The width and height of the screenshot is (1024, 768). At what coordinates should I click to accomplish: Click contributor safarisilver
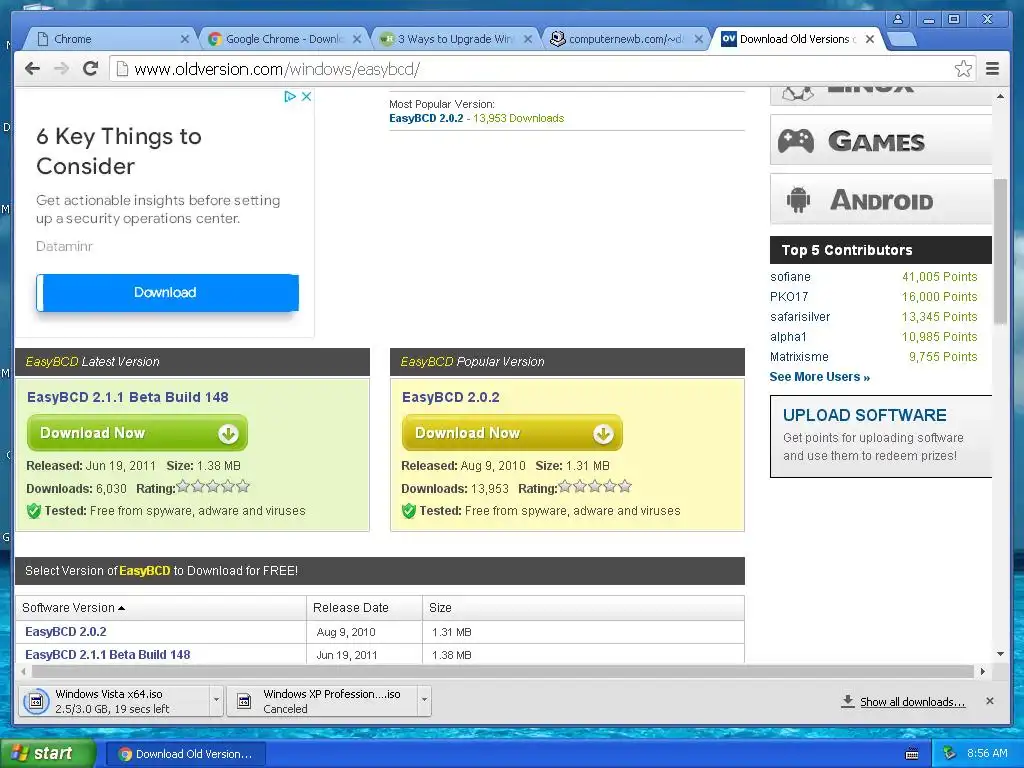click(x=800, y=317)
